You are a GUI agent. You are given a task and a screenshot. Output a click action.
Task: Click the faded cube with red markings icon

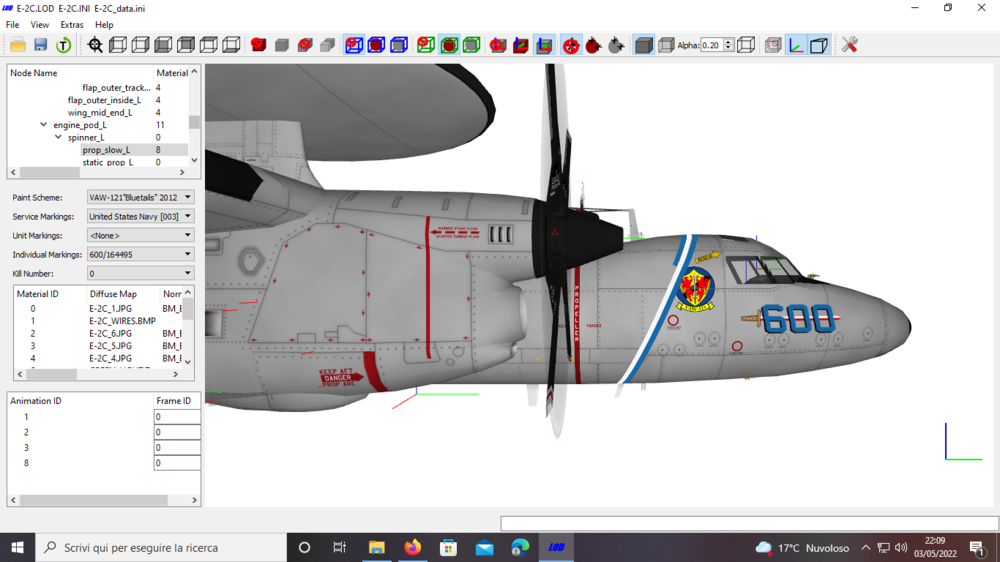pyautogui.click(x=773, y=45)
